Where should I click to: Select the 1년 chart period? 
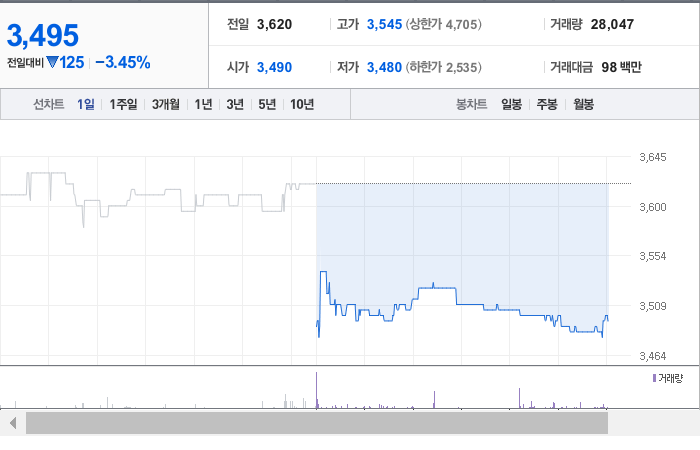click(203, 104)
